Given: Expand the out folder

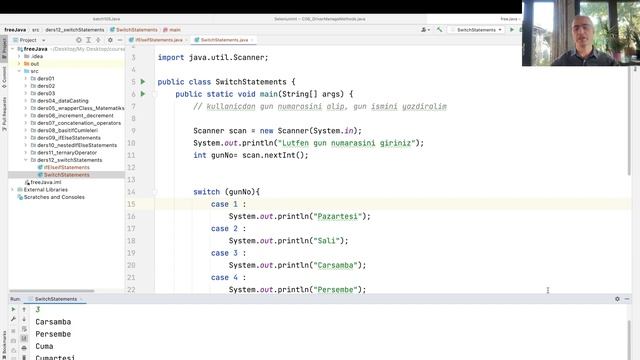Looking at the screenshot, I should pyautogui.click(x=19, y=64).
